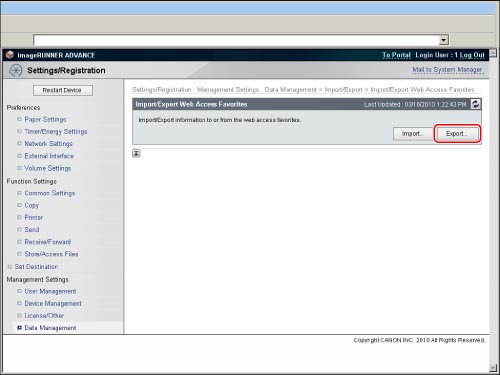Open Data Management menu item

pyautogui.click(x=50, y=328)
